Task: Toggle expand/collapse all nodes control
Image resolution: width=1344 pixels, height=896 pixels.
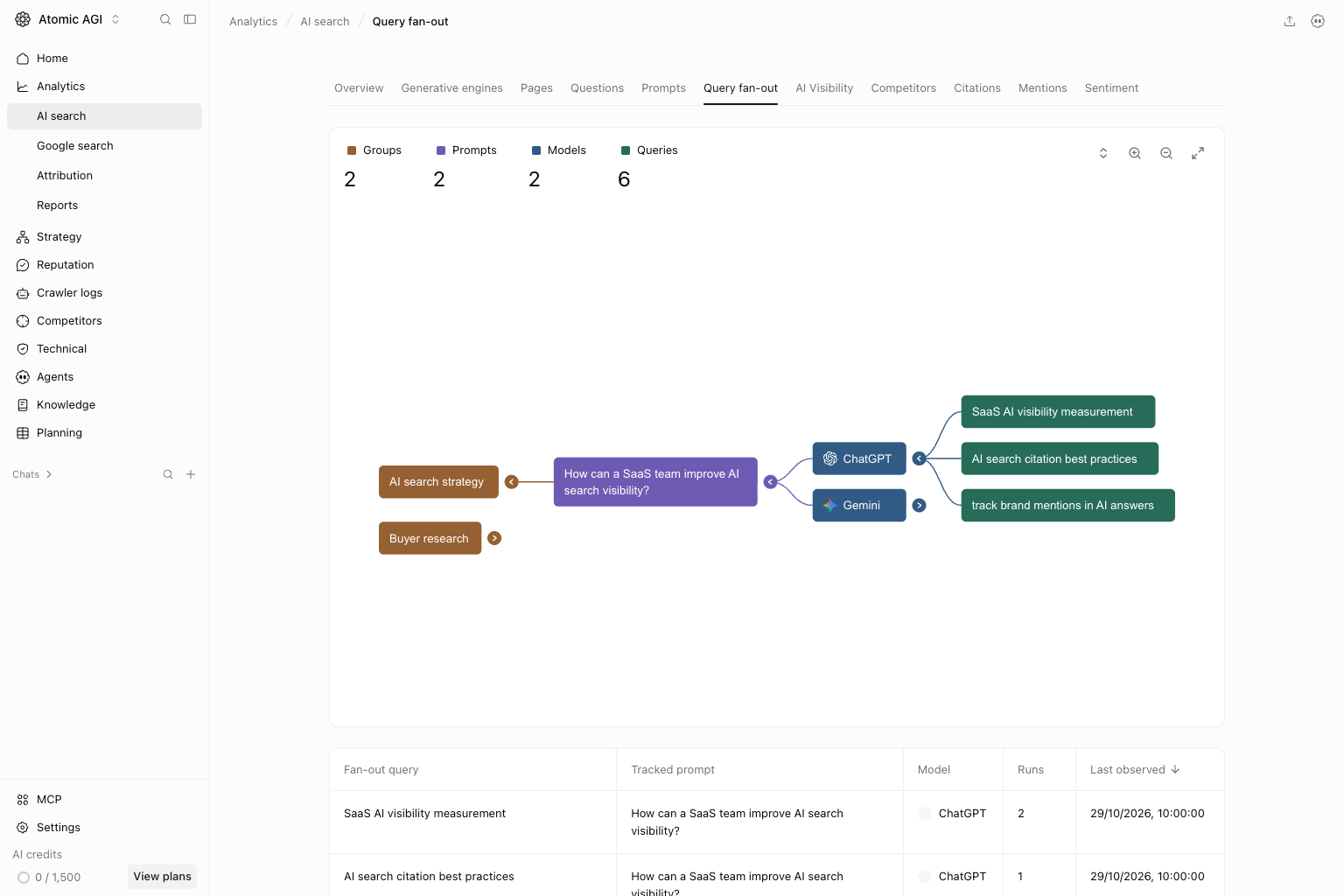Action: [x=1103, y=153]
